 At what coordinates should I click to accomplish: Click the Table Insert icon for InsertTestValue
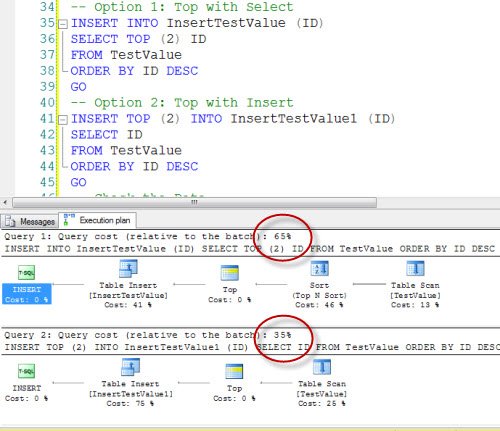coord(128,268)
